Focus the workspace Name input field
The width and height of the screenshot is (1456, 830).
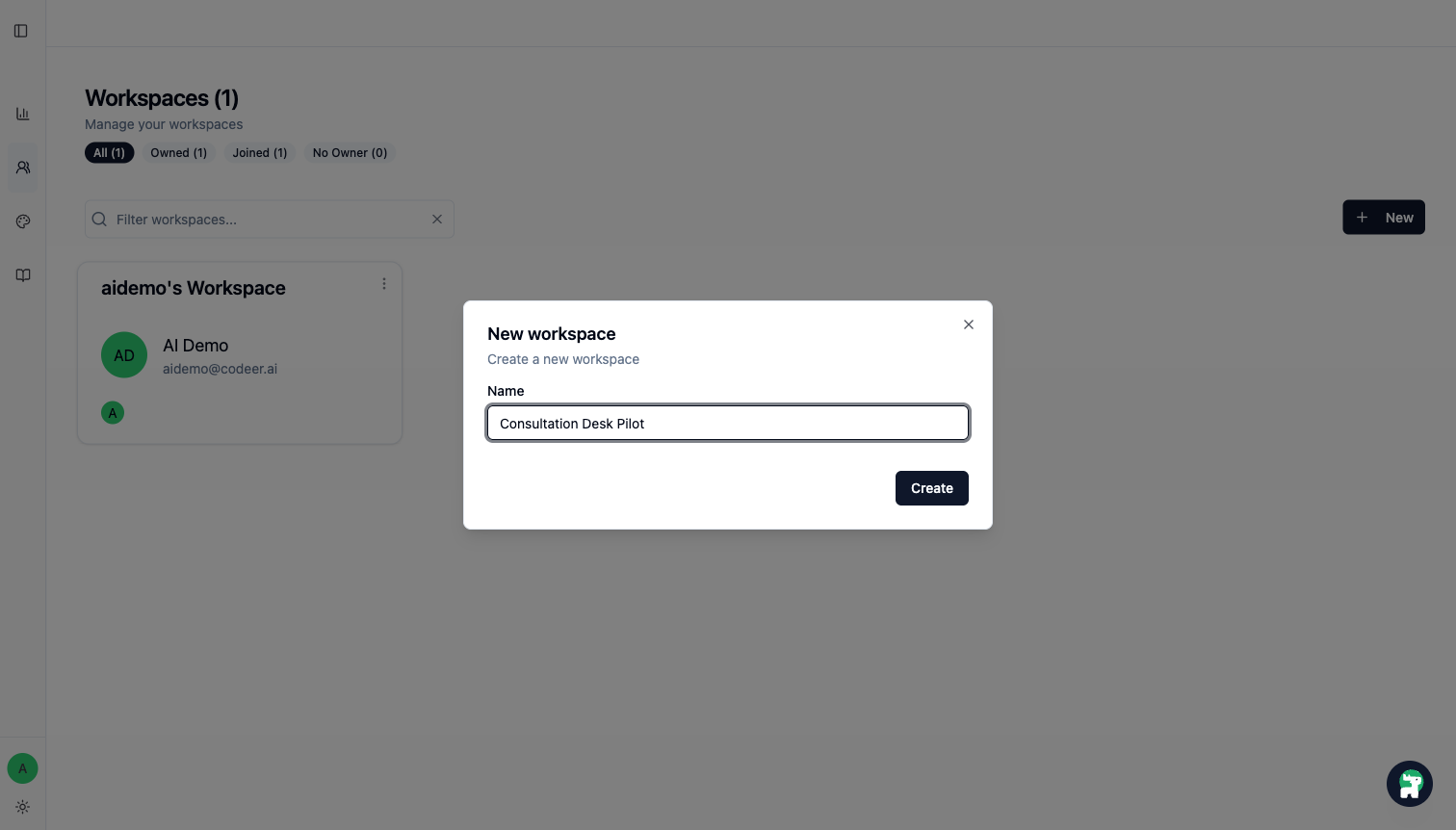728,423
